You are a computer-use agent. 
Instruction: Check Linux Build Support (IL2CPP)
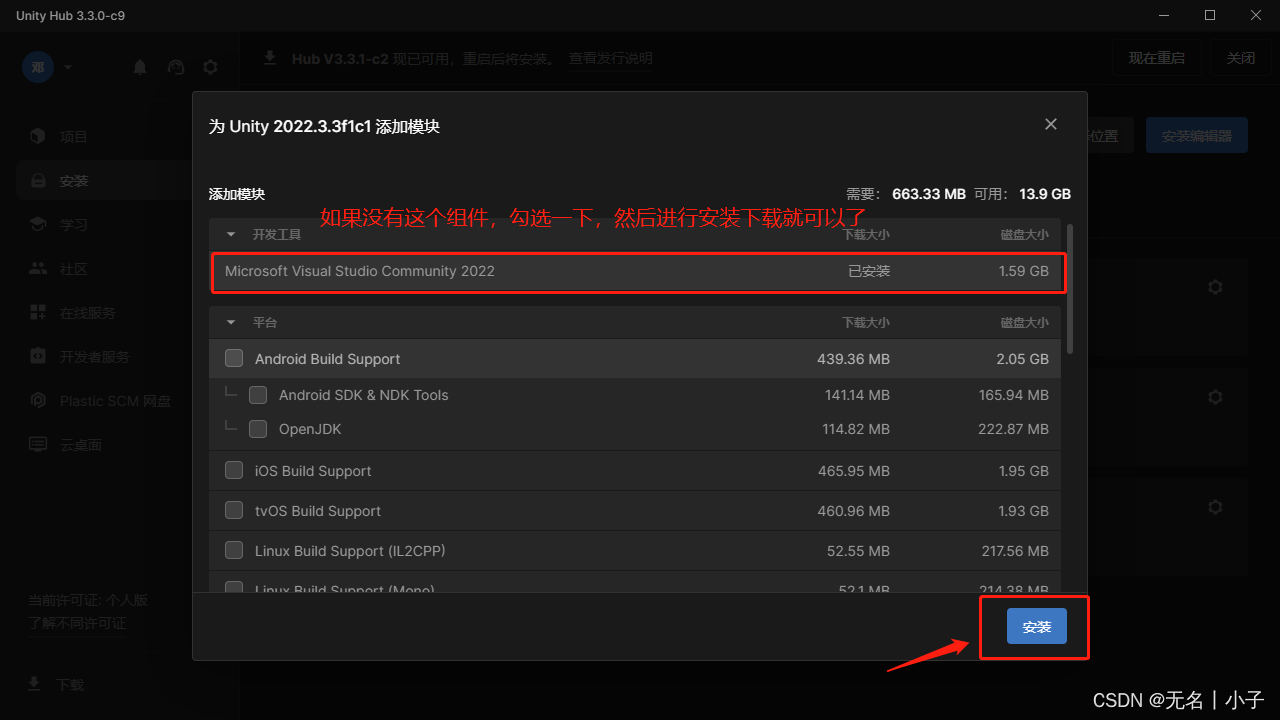coord(234,550)
